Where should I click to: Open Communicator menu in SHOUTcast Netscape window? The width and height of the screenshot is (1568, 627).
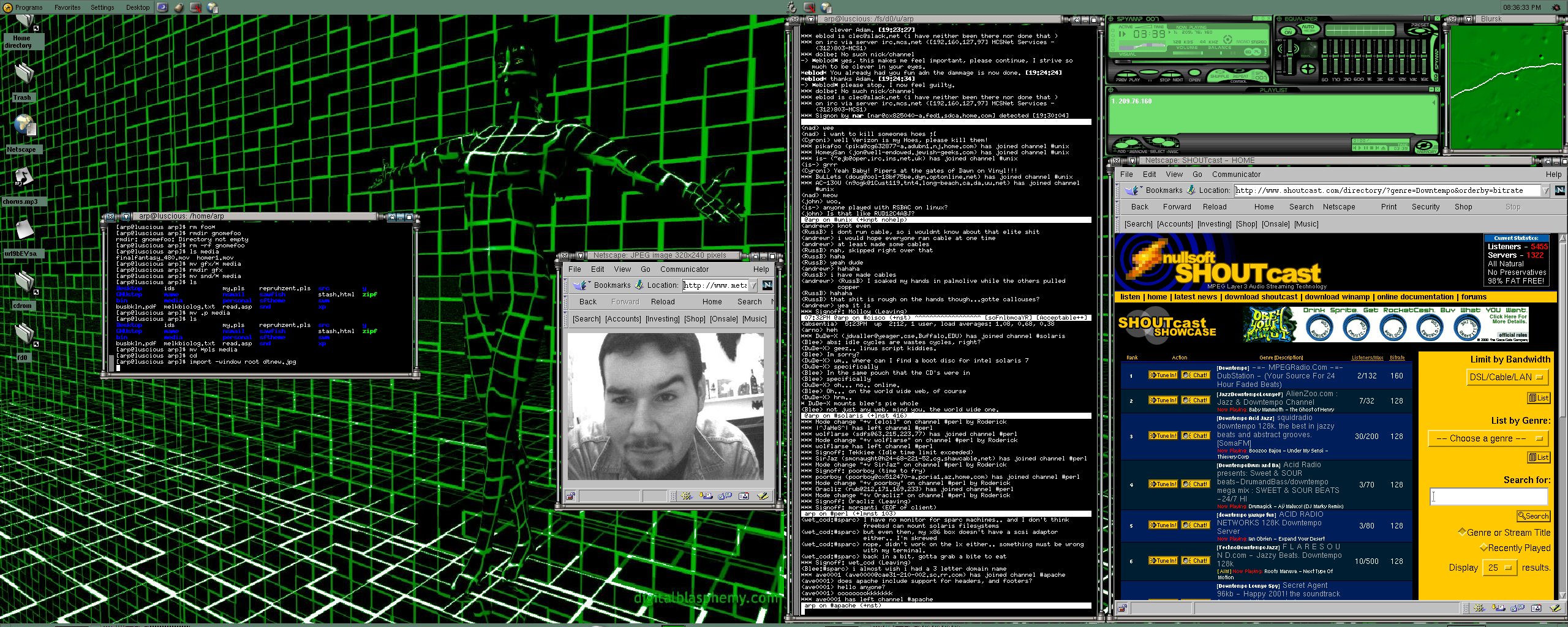click(1236, 175)
